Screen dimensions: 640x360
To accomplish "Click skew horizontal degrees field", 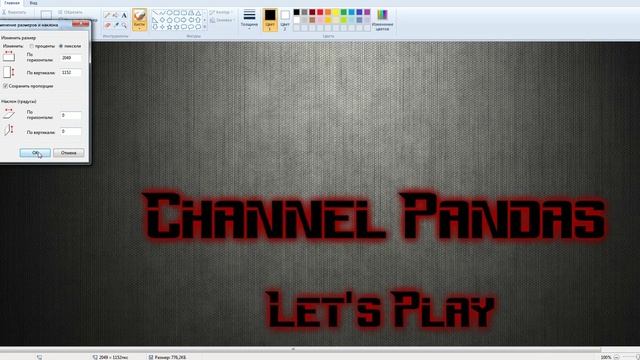I will (x=71, y=116).
